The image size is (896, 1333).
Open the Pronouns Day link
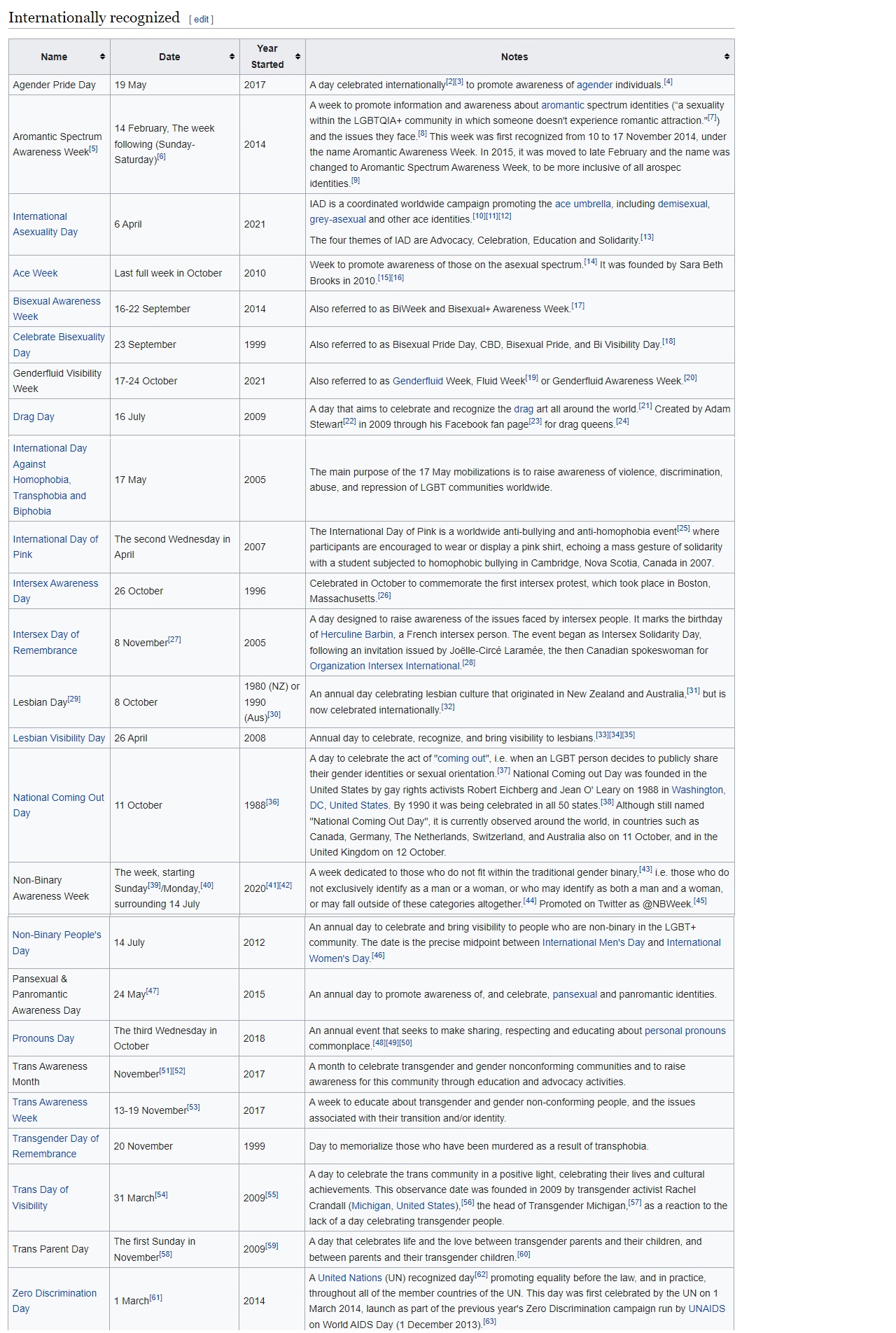tap(43, 1038)
